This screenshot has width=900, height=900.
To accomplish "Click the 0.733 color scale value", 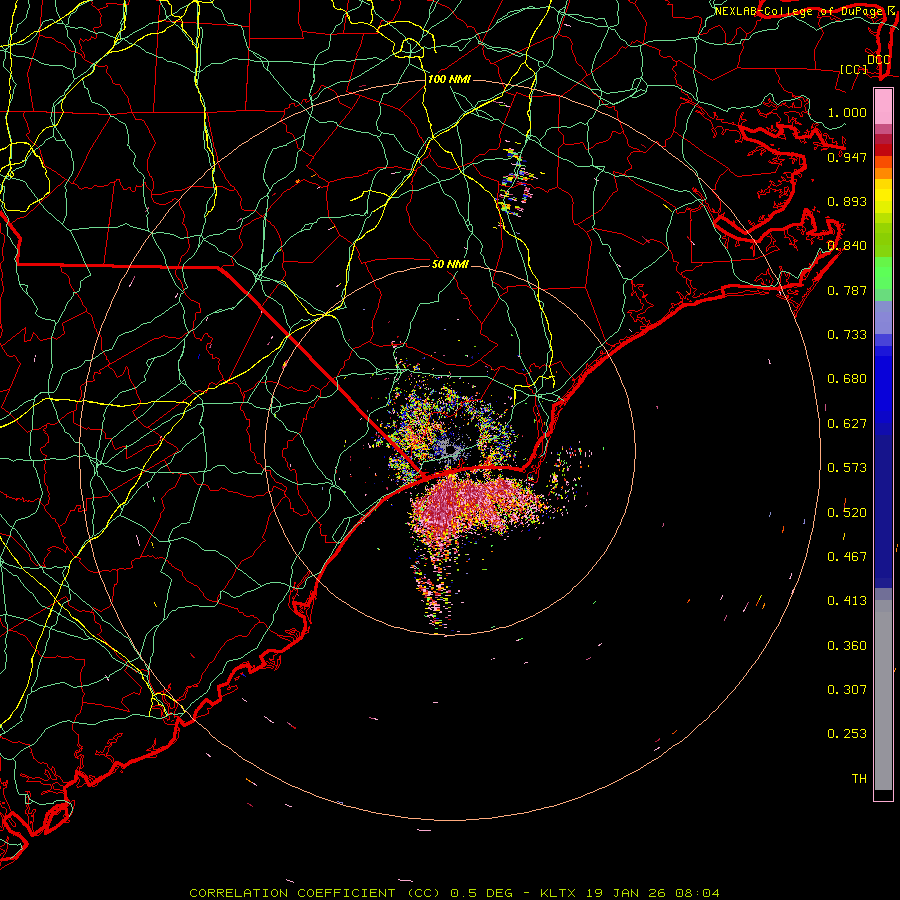I will (x=847, y=335).
